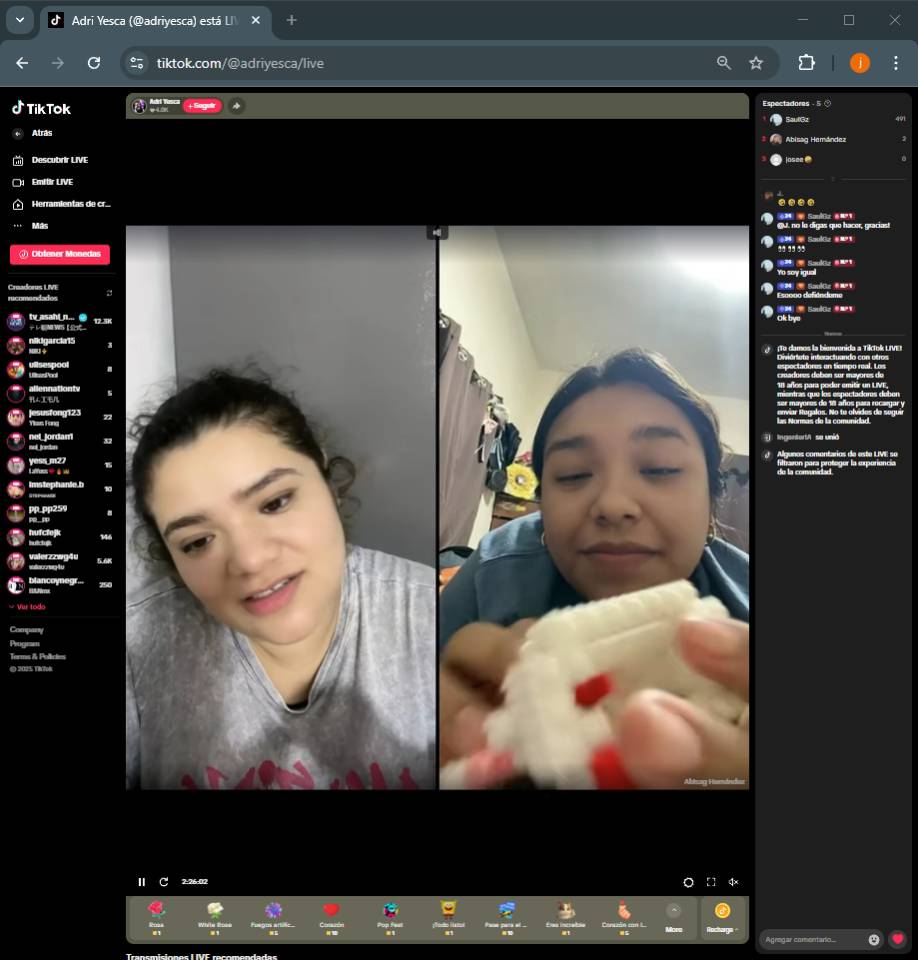Send the red Corazón gift
Screen dimensions: 918x960
[331, 915]
